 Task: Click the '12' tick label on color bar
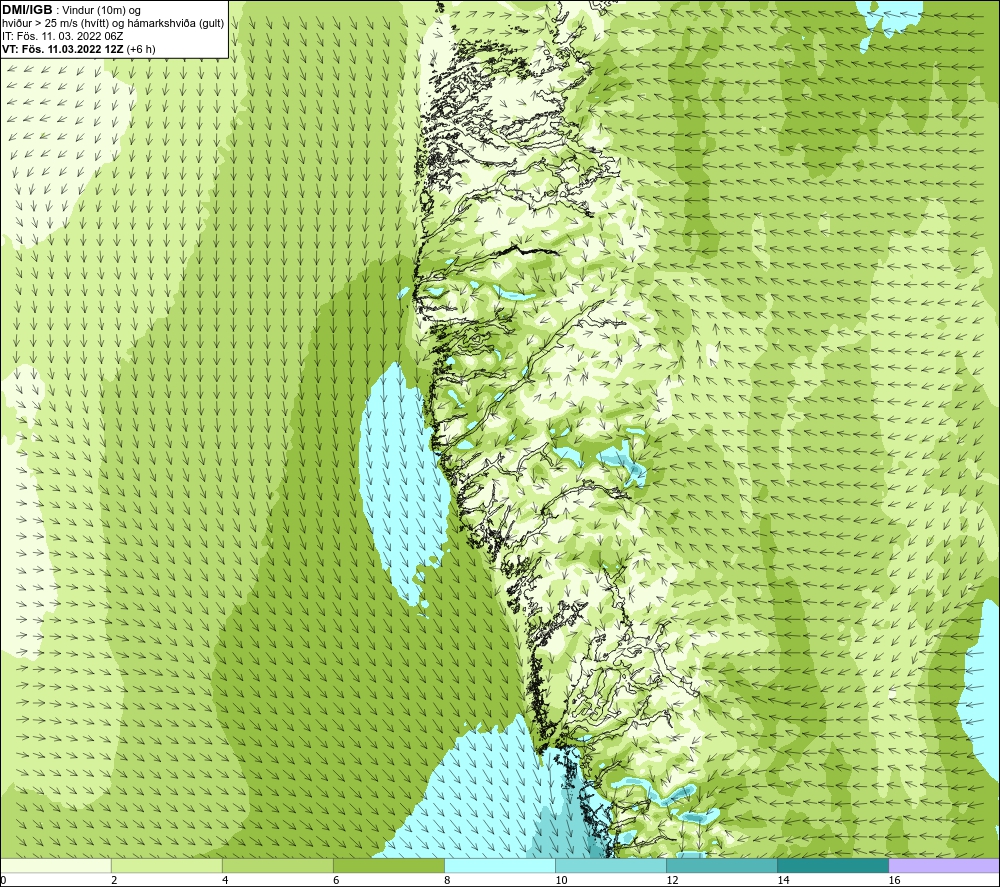[x=672, y=881]
